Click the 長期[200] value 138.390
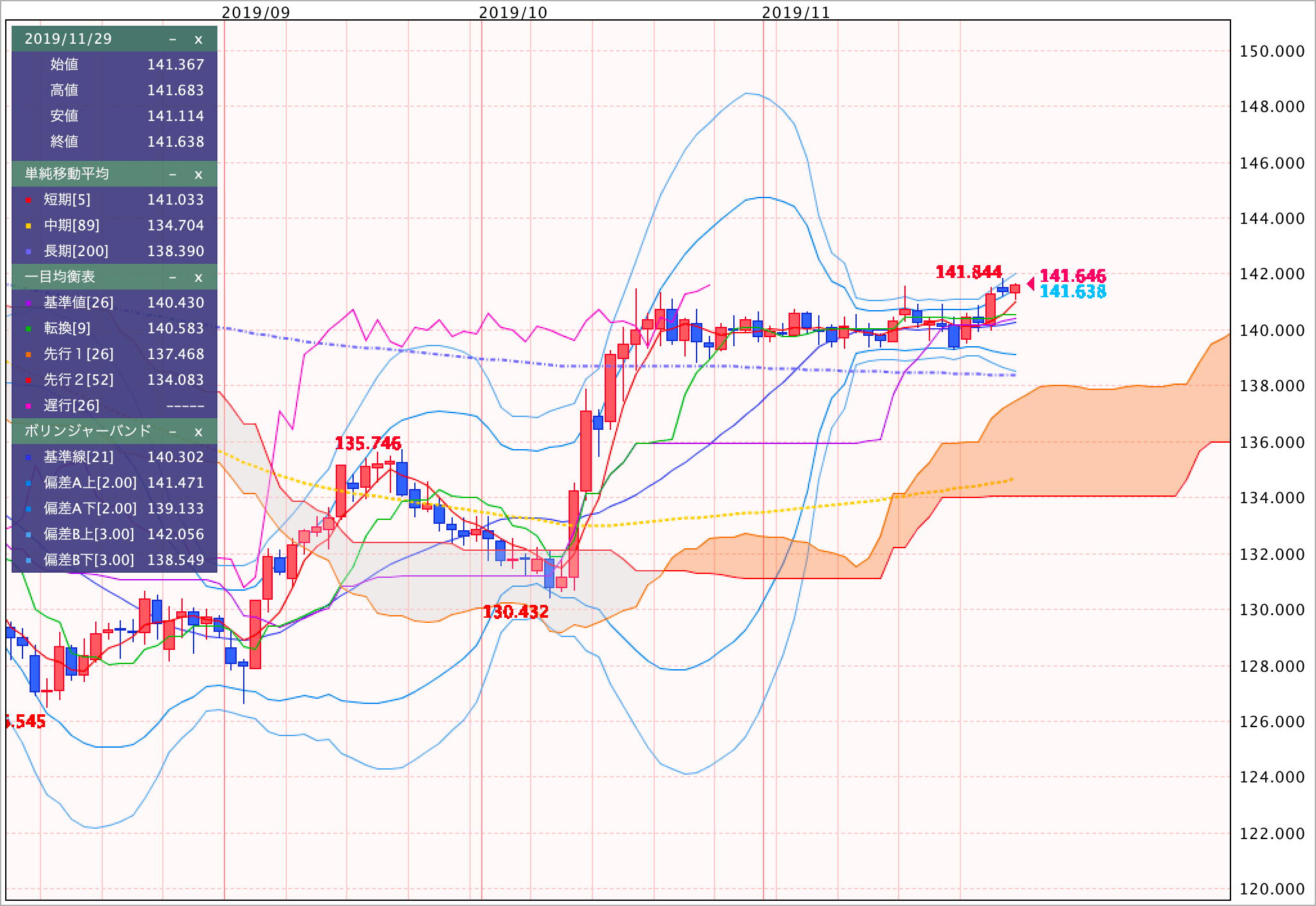1316x906 pixels. [x=176, y=252]
